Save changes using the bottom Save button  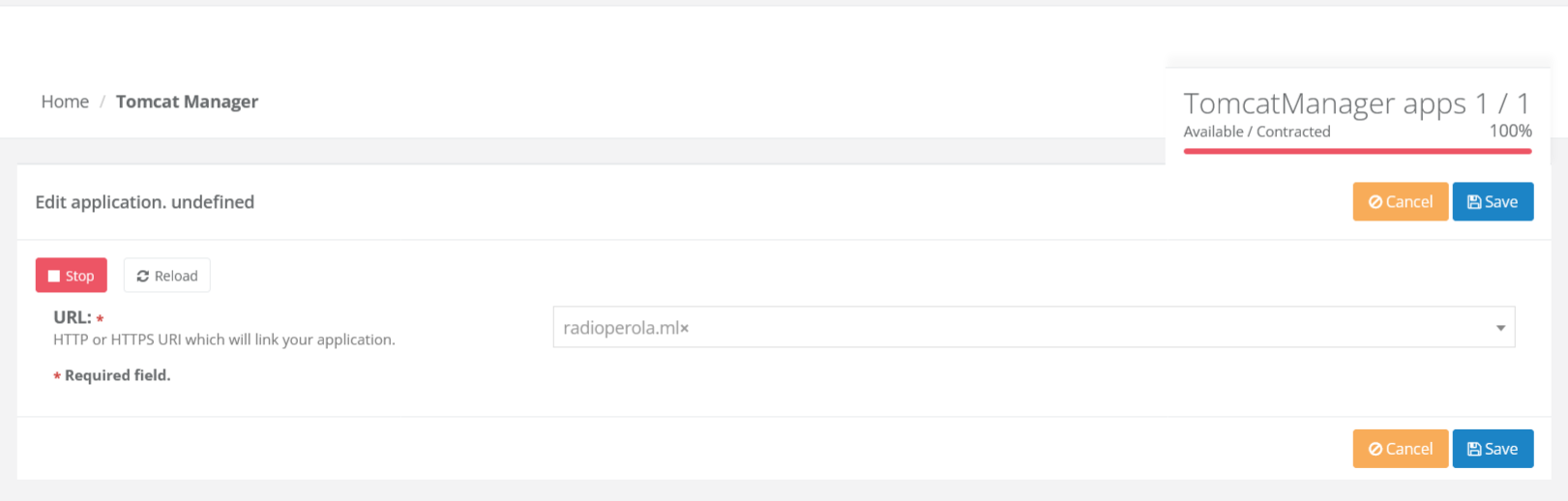[1493, 449]
